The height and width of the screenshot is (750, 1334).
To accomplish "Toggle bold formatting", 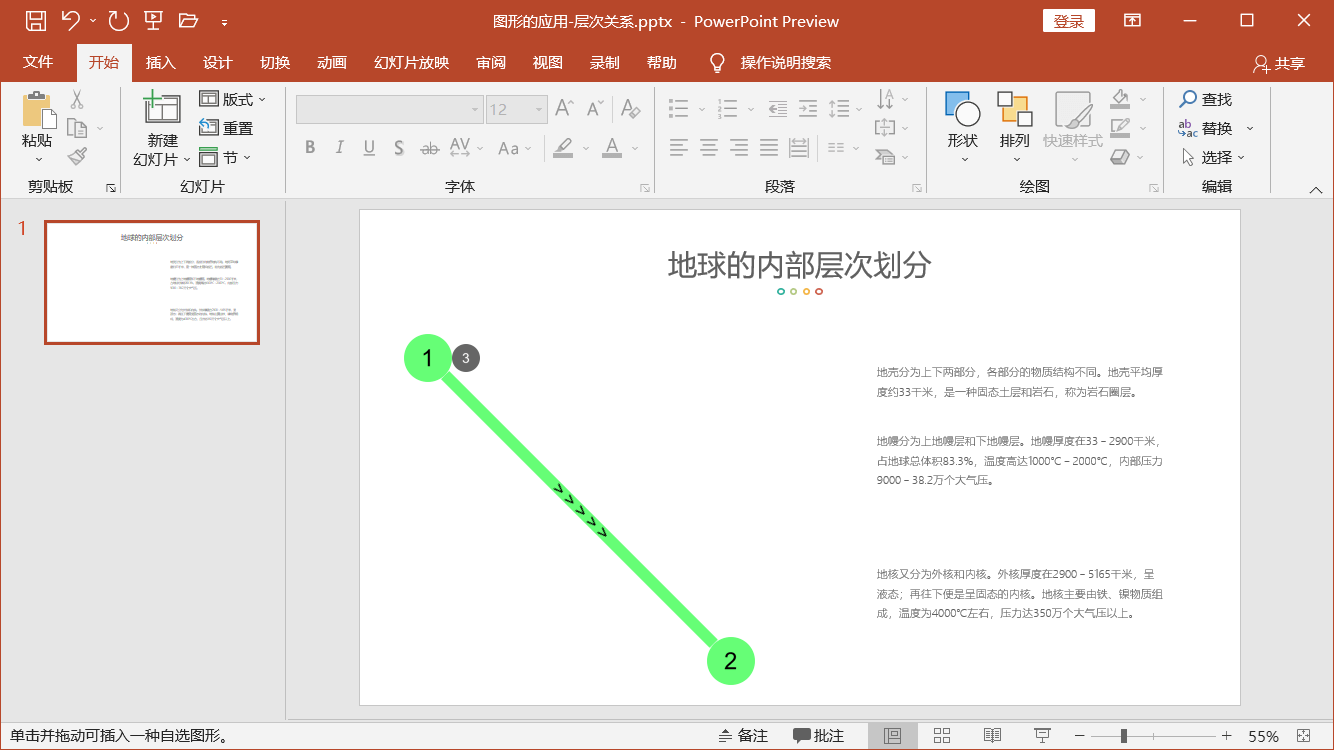I will (310, 148).
